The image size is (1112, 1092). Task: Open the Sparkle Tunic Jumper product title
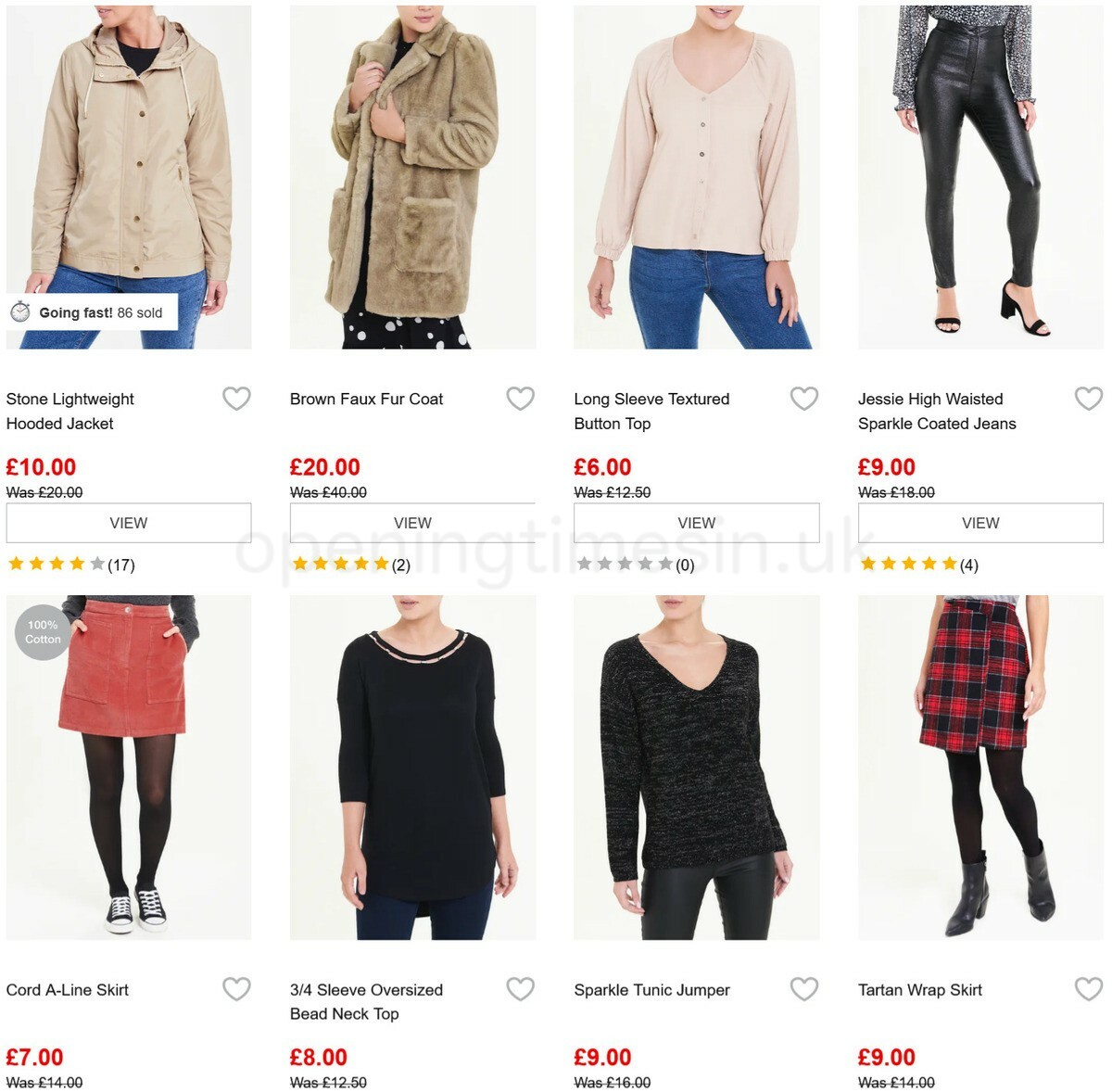point(651,989)
